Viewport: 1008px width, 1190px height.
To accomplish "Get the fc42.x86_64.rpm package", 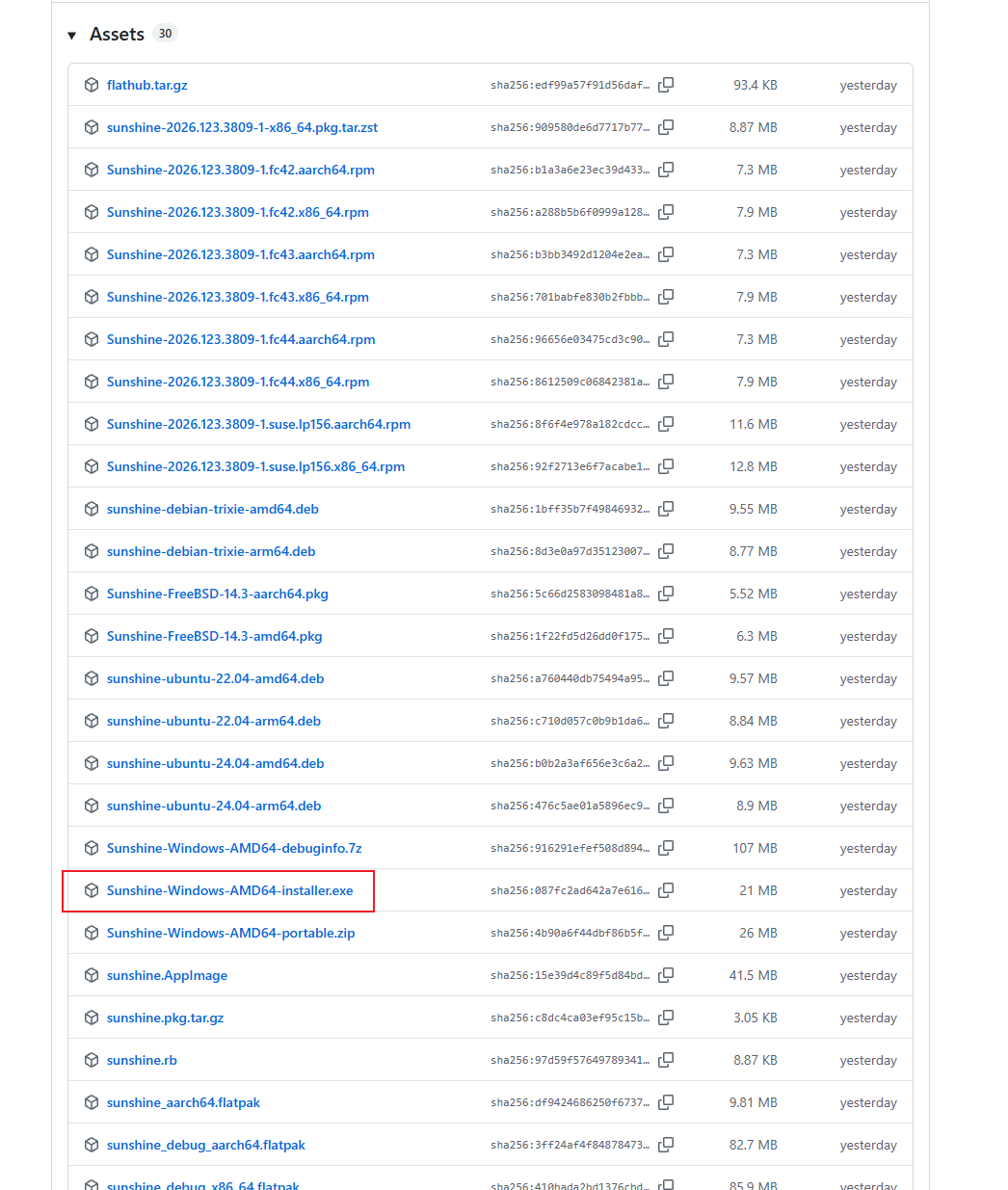I will click(x=237, y=212).
